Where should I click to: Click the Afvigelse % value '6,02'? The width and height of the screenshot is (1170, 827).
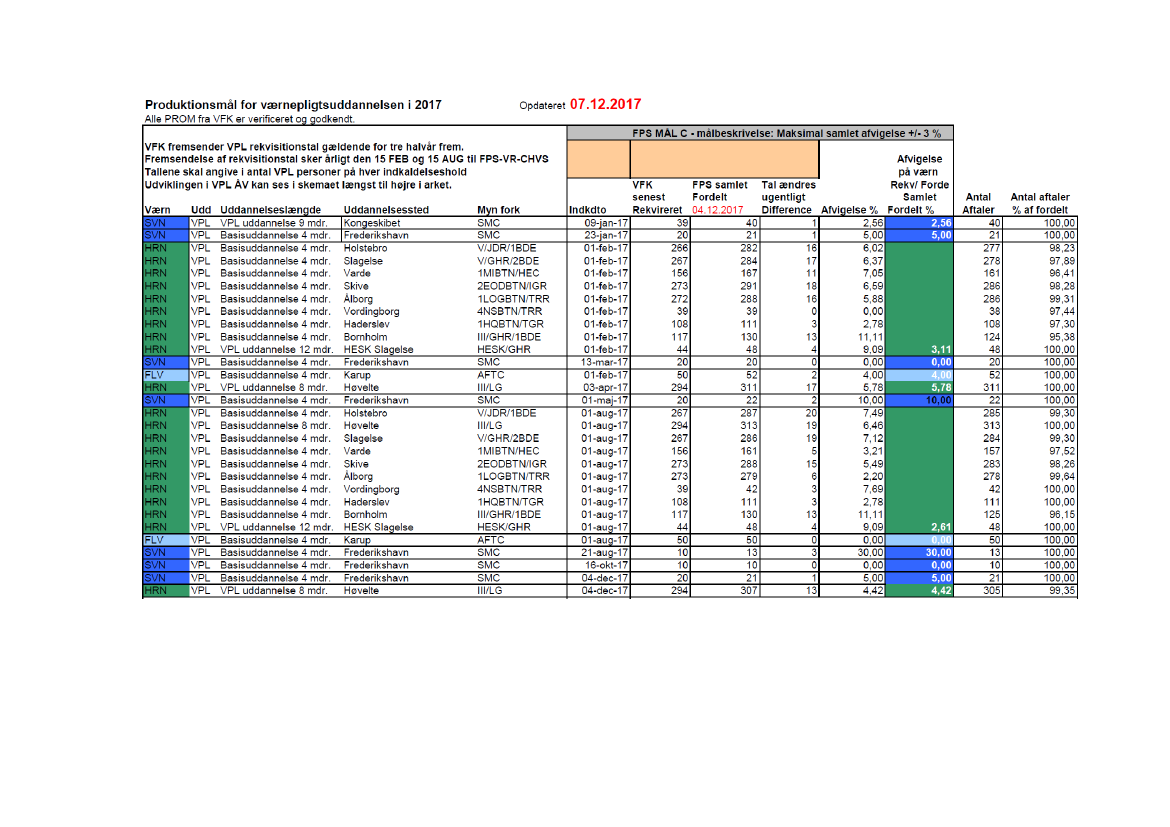point(873,249)
